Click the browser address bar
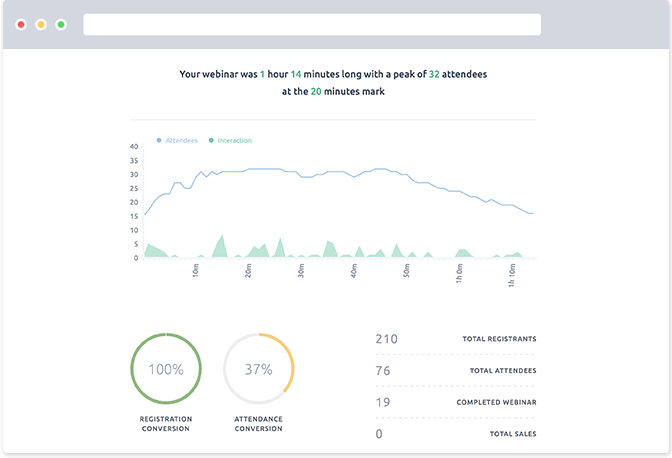This screenshot has height=458, width=672. [312, 24]
